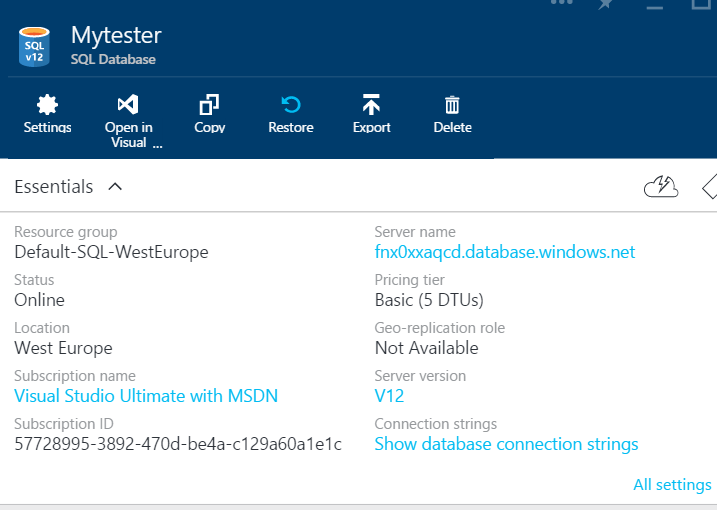Viewport: 717px width, 510px height.
Task: Click the Export arrow icon
Action: pyautogui.click(x=371, y=105)
